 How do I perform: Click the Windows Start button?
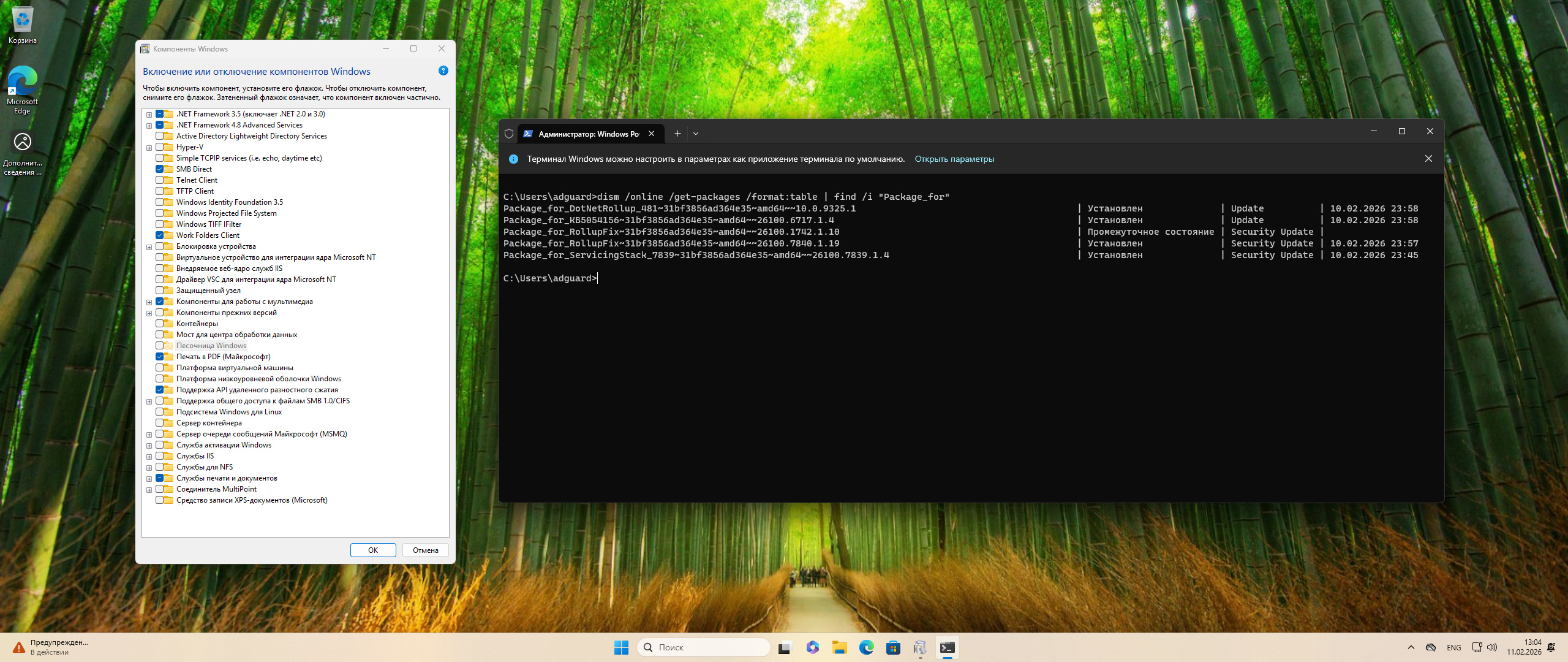tap(621, 647)
